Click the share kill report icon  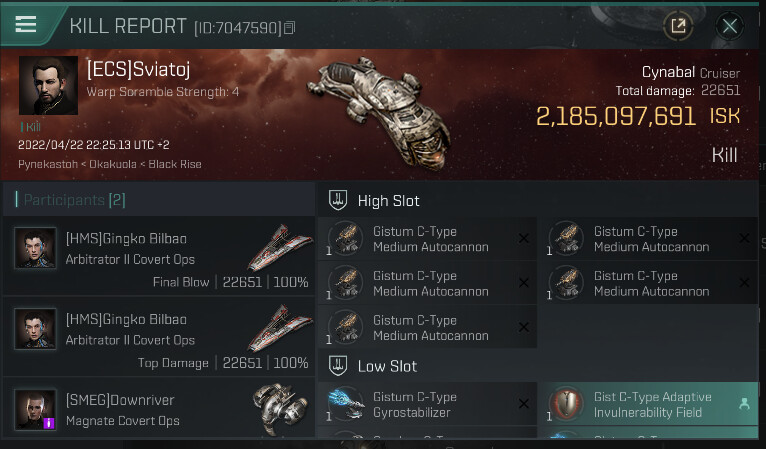tap(679, 26)
